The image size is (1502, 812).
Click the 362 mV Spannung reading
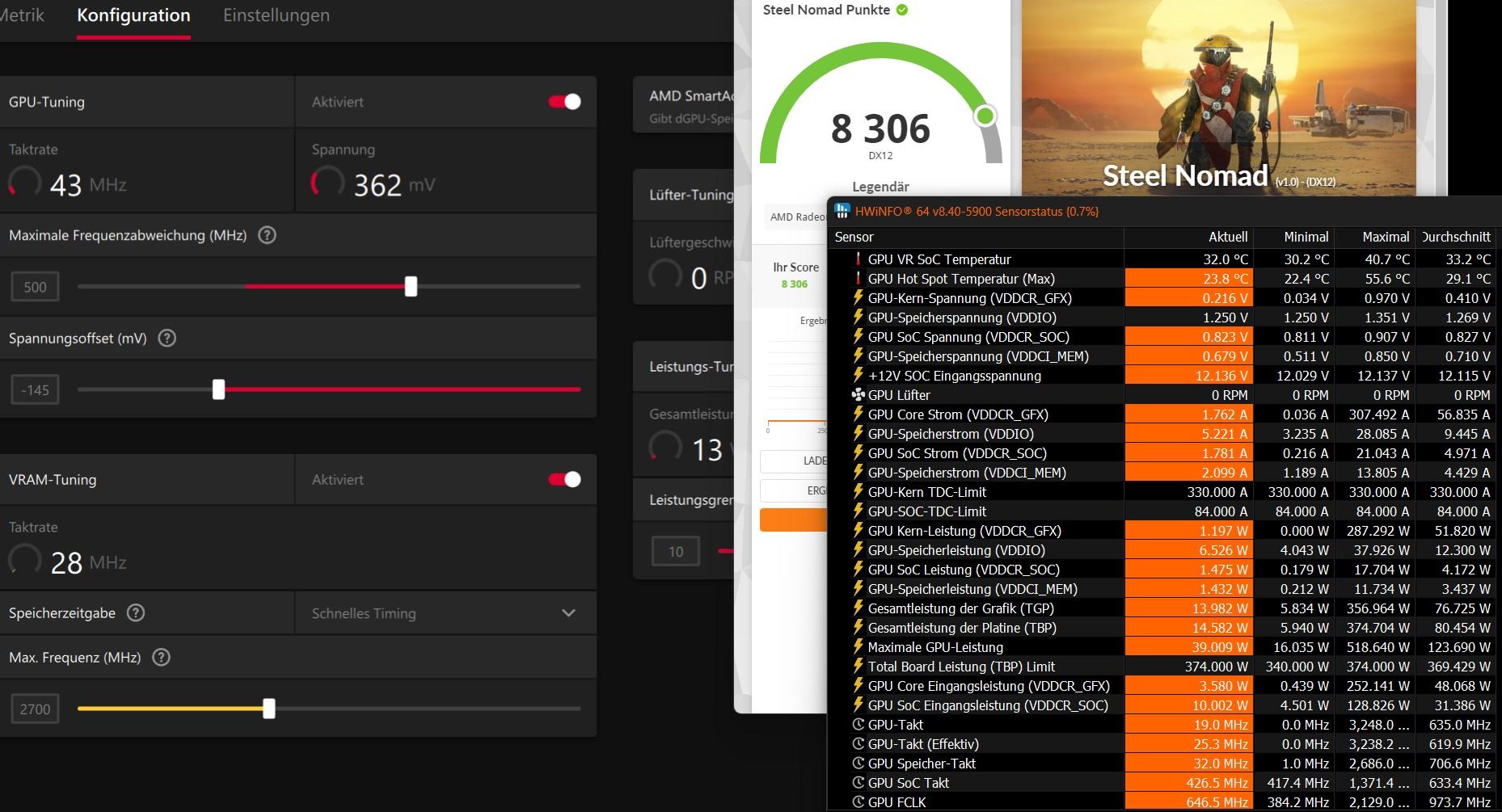tap(394, 185)
